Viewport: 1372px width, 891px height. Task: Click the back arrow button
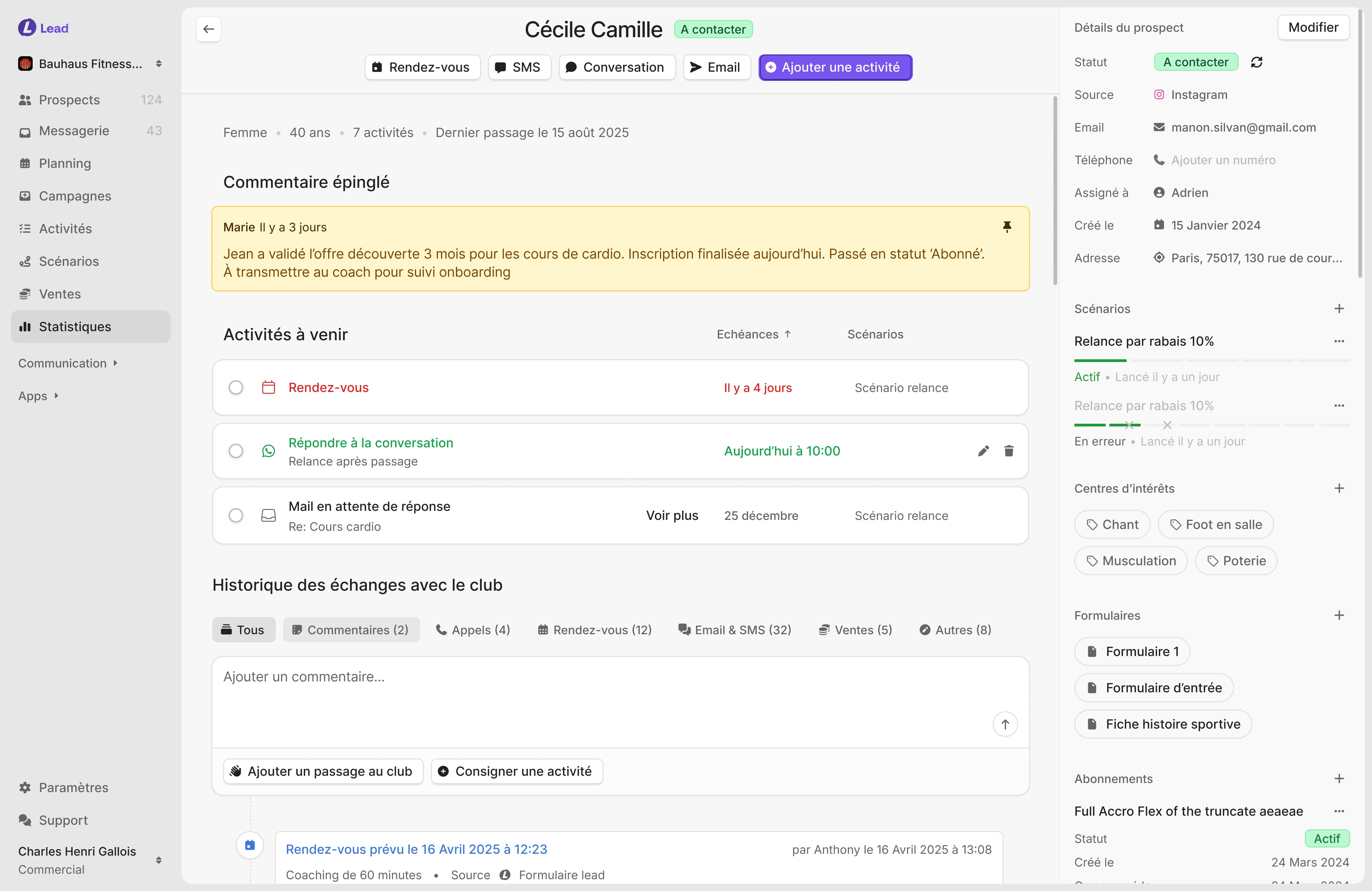(209, 29)
